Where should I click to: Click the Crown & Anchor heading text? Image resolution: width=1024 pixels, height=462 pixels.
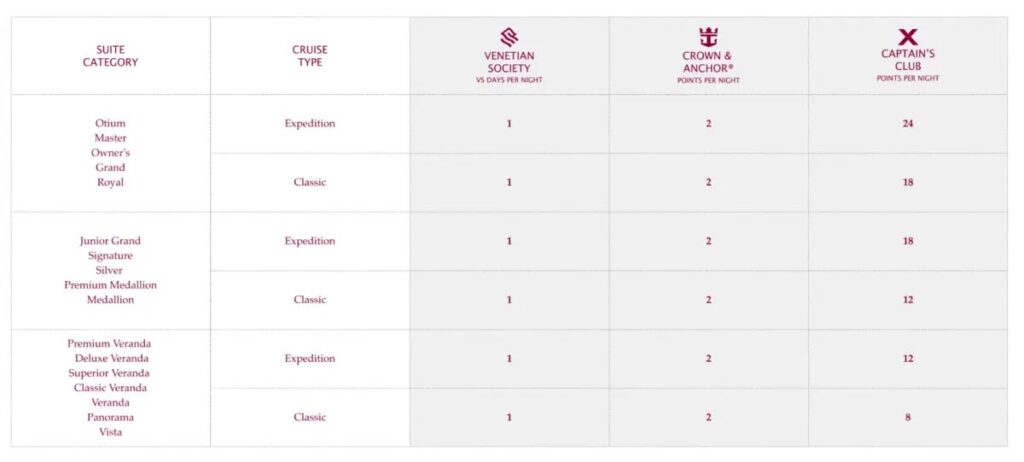pyautogui.click(x=708, y=62)
